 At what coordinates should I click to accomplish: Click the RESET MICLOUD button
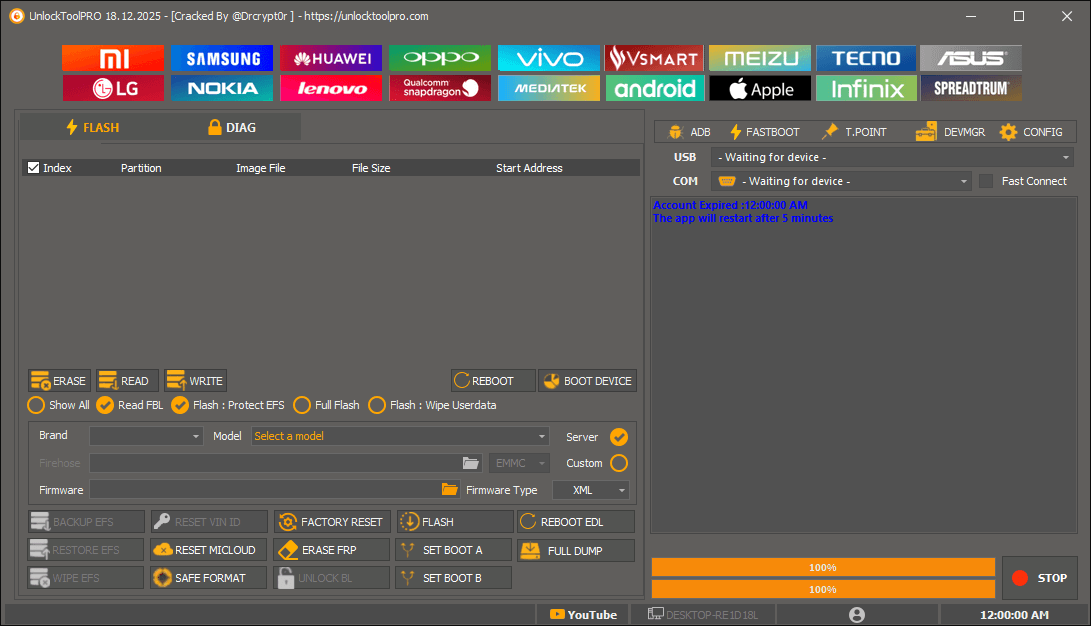[x=209, y=549]
